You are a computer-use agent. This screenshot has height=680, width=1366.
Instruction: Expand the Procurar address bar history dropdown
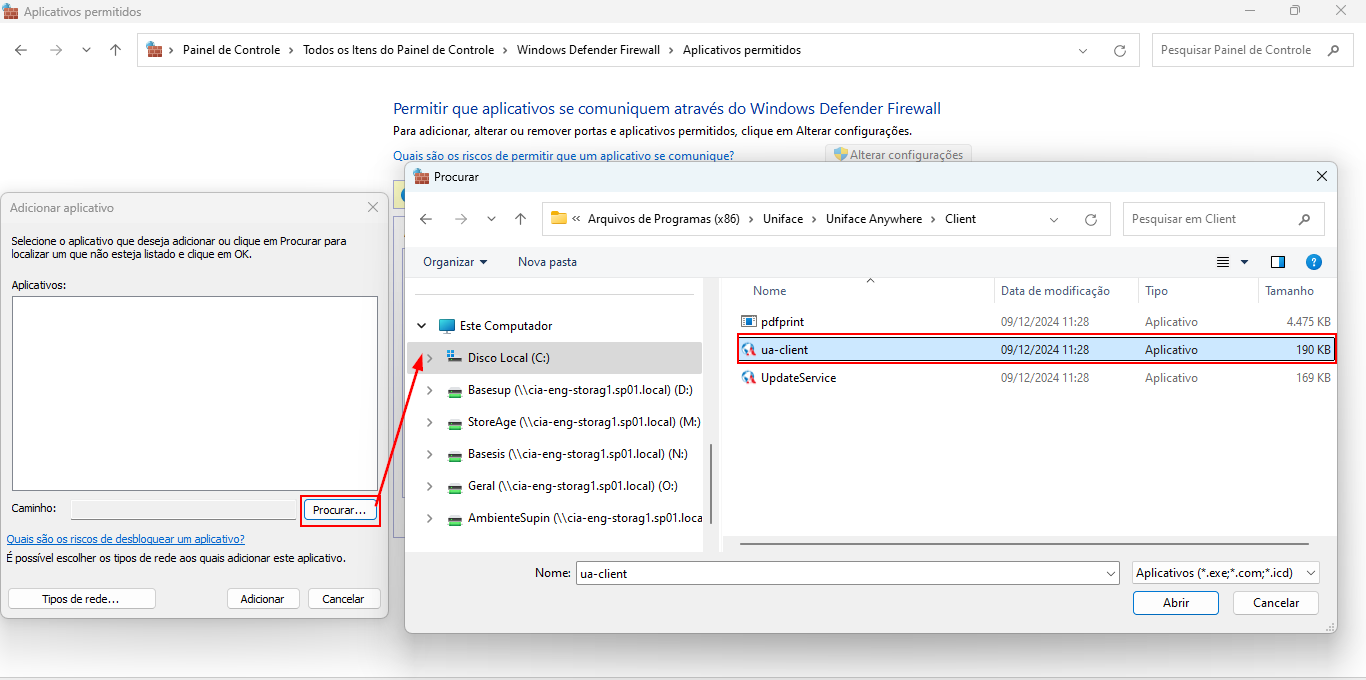tap(1055, 219)
